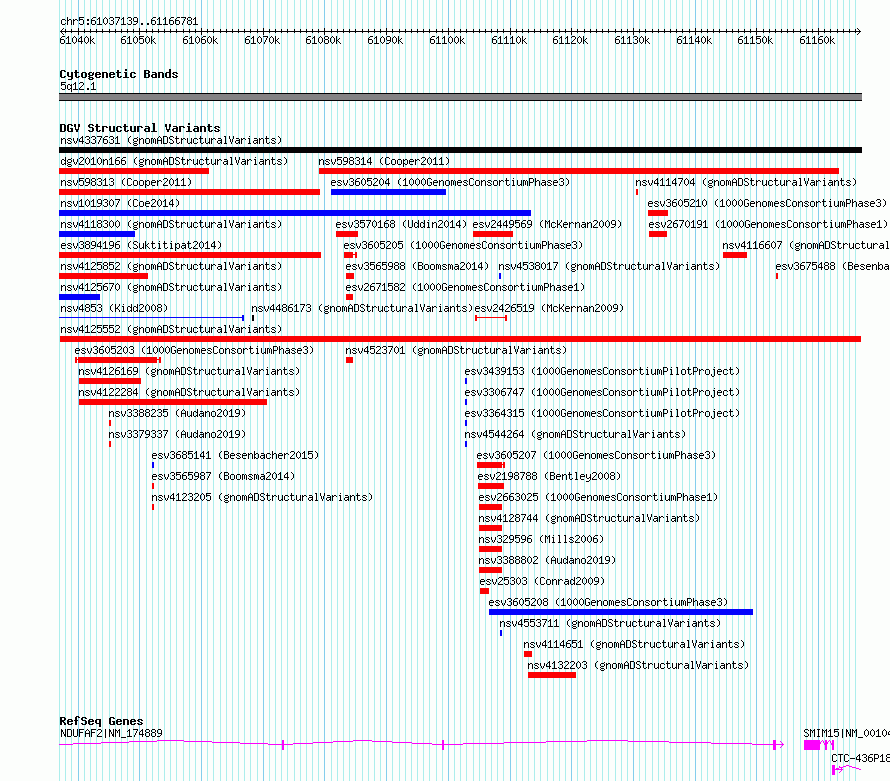Select the esv2198788 (Bentley2008) label
This screenshot has width=890, height=781.
549,476
